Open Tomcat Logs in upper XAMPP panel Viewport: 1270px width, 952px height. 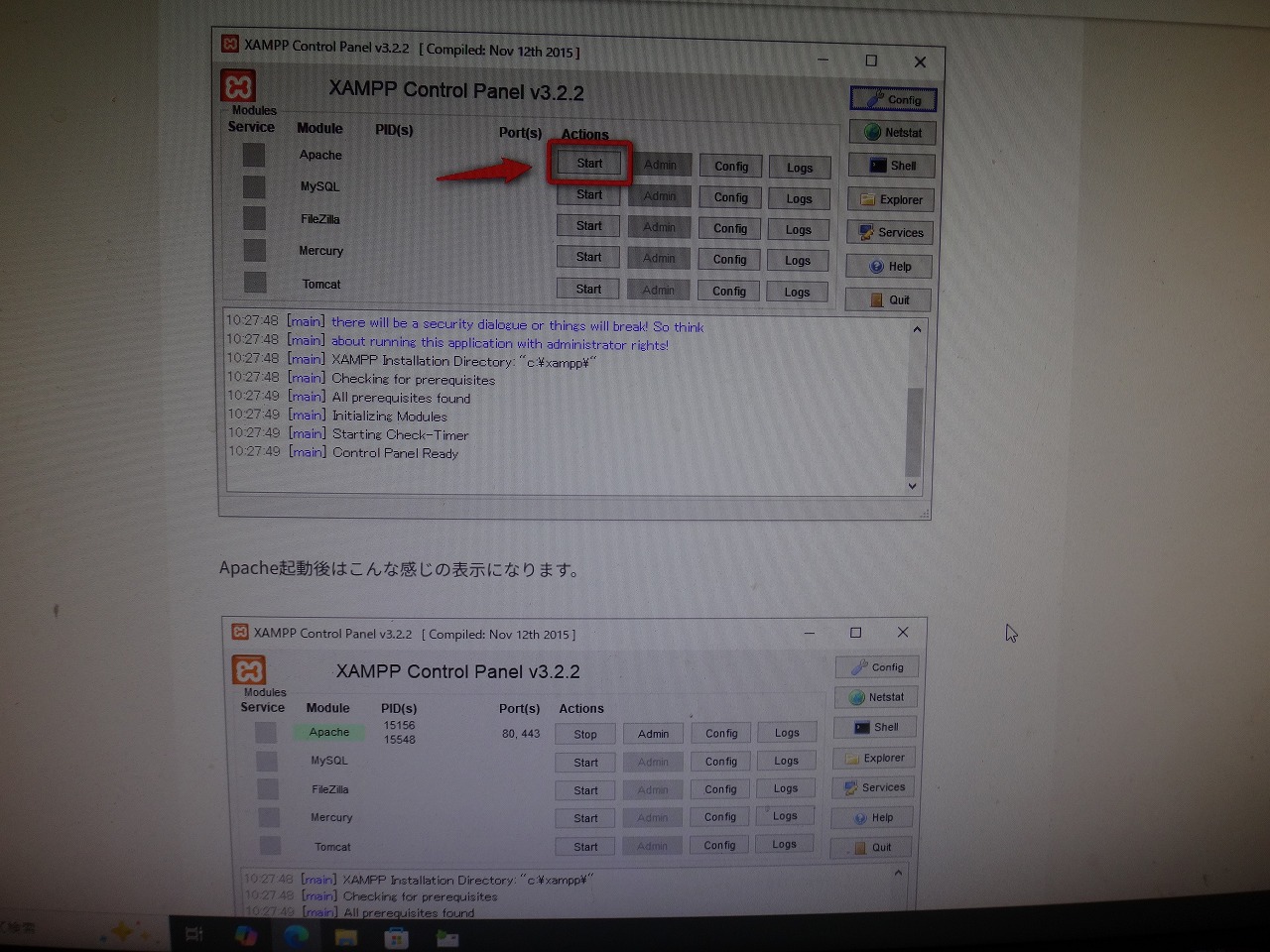797,292
